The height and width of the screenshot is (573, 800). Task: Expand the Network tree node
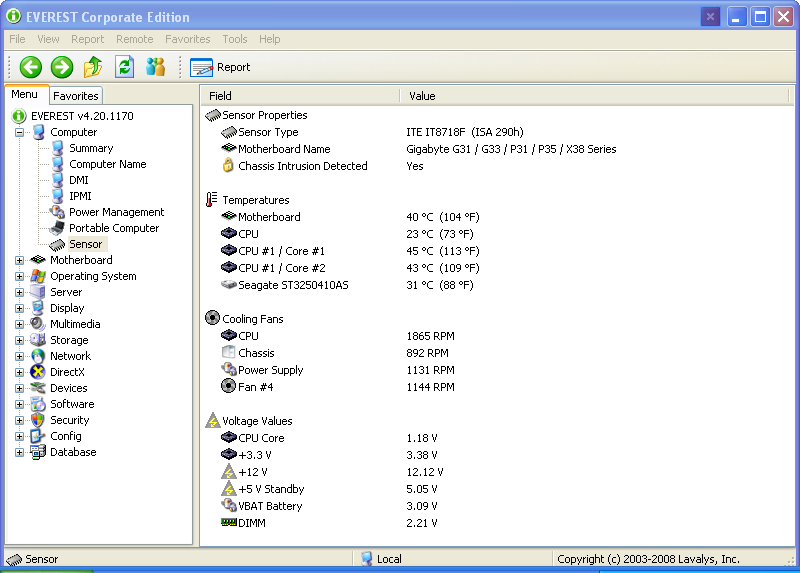coord(19,357)
